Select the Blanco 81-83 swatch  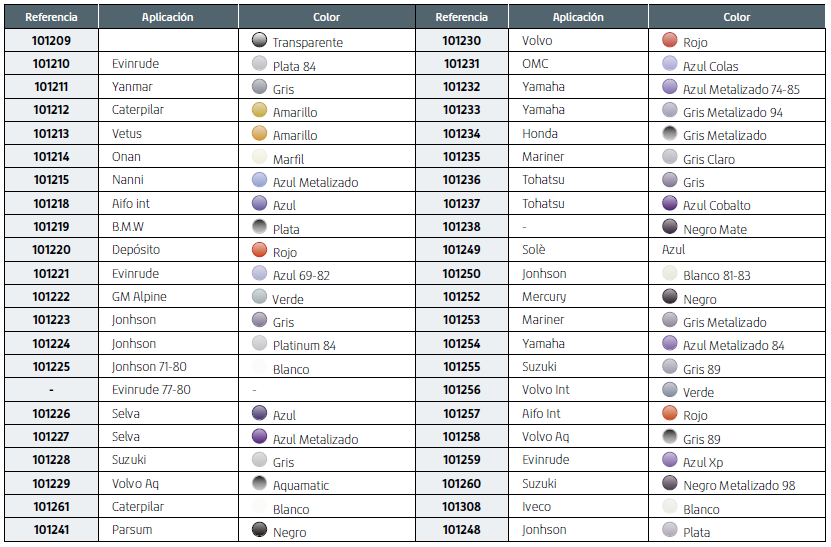670,273
